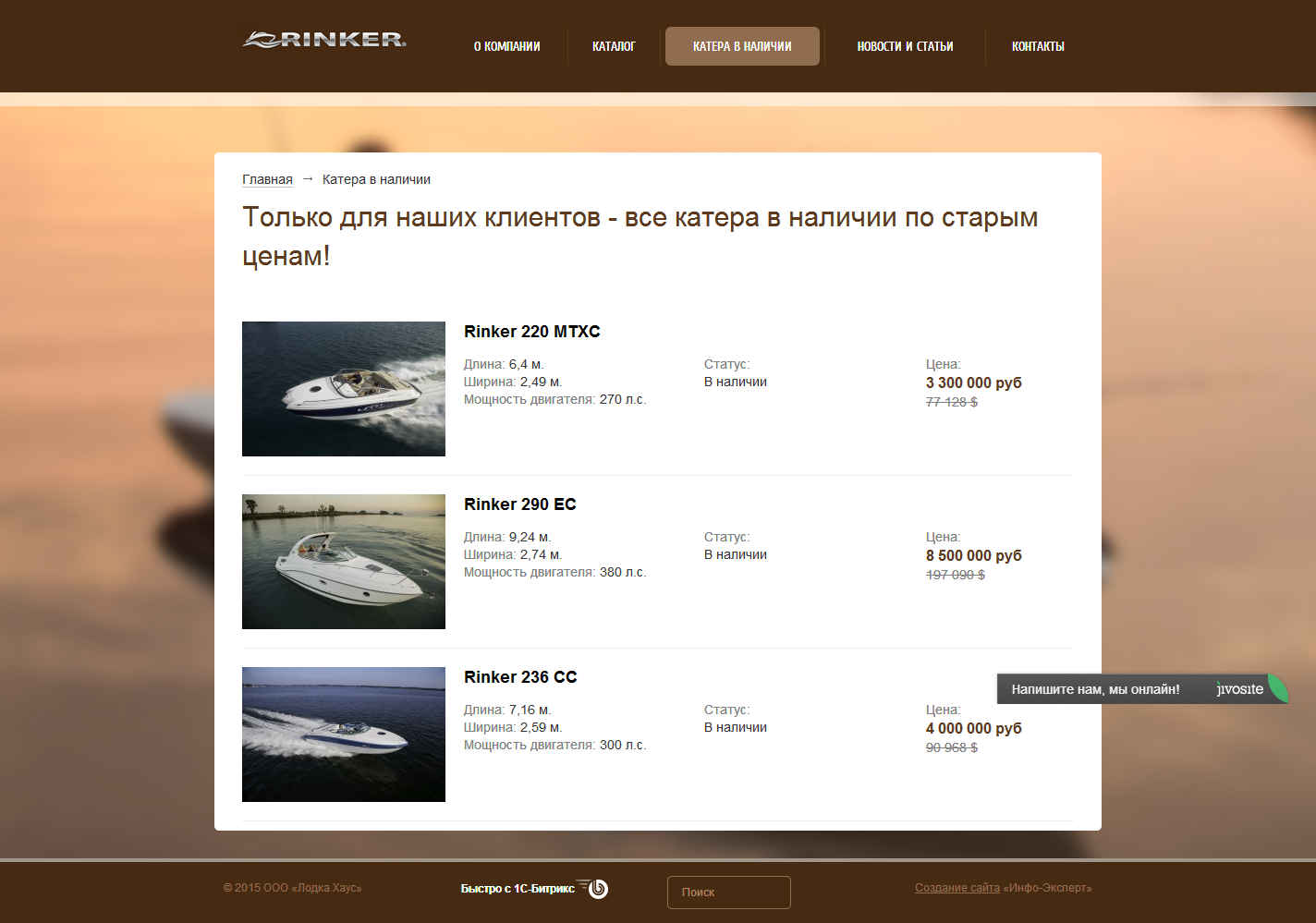Screen dimensions: 1316x923
Task: Click the price '4 000 000 руб'
Action: tap(974, 728)
